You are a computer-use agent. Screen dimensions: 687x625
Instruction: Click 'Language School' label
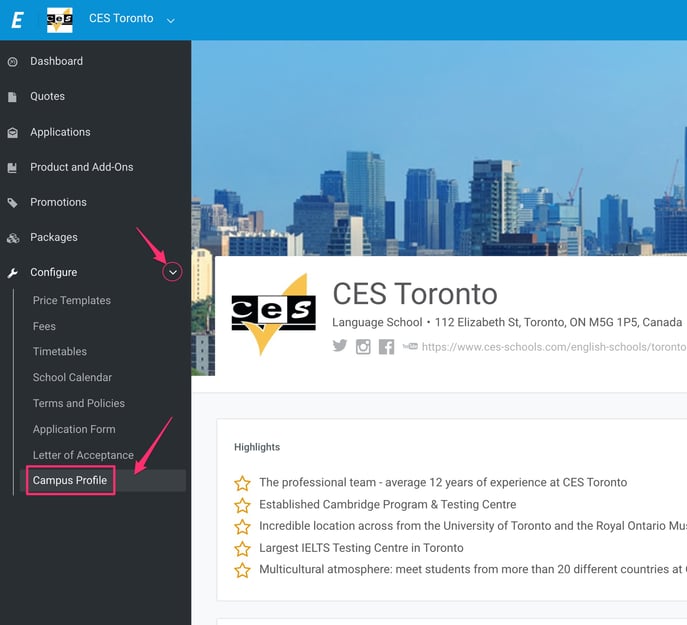(377, 322)
